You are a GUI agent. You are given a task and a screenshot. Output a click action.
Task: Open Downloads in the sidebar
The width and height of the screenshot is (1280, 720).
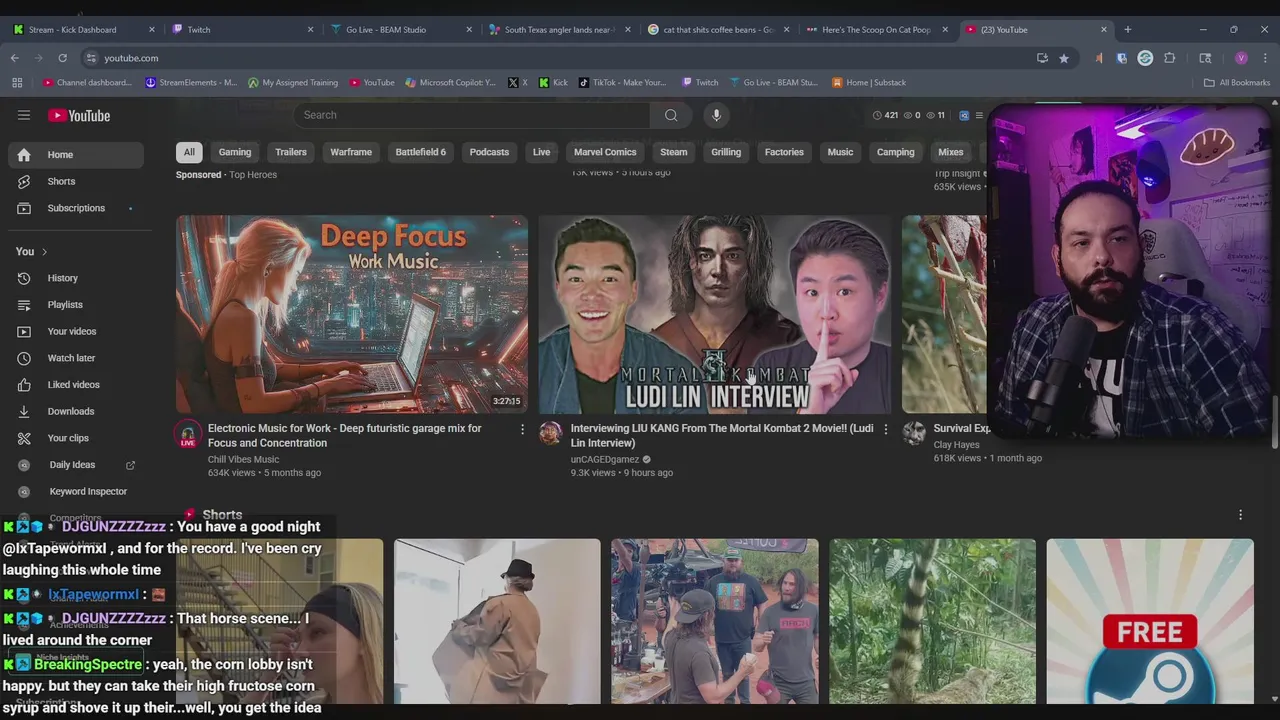76,411
